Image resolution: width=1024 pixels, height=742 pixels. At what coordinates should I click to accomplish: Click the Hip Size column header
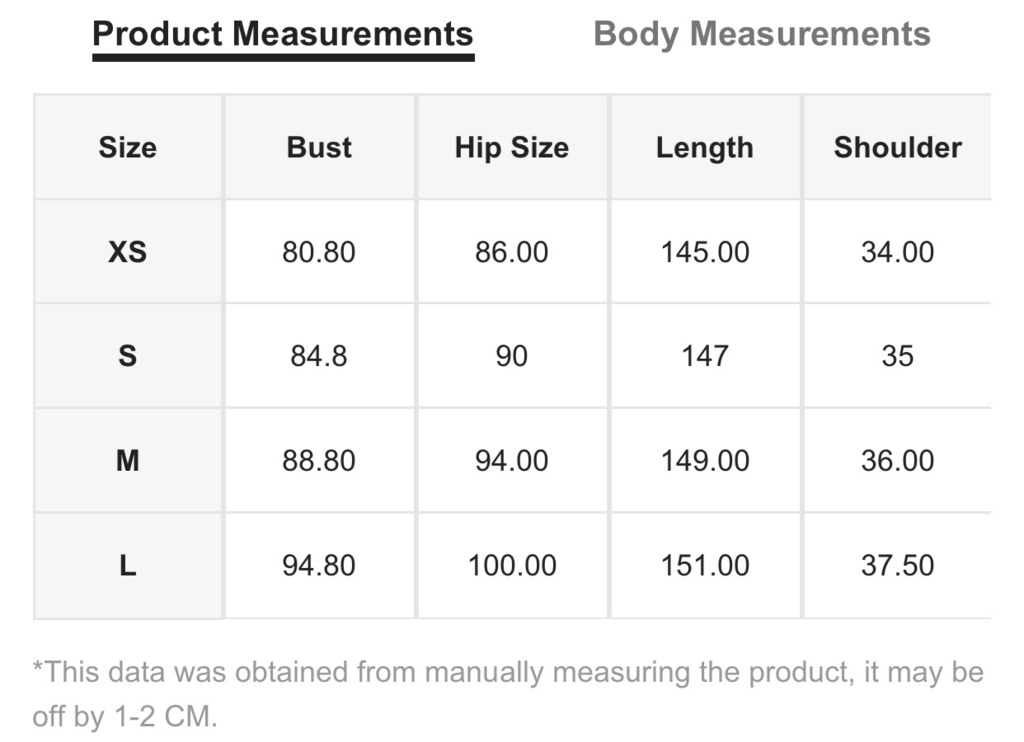click(512, 147)
